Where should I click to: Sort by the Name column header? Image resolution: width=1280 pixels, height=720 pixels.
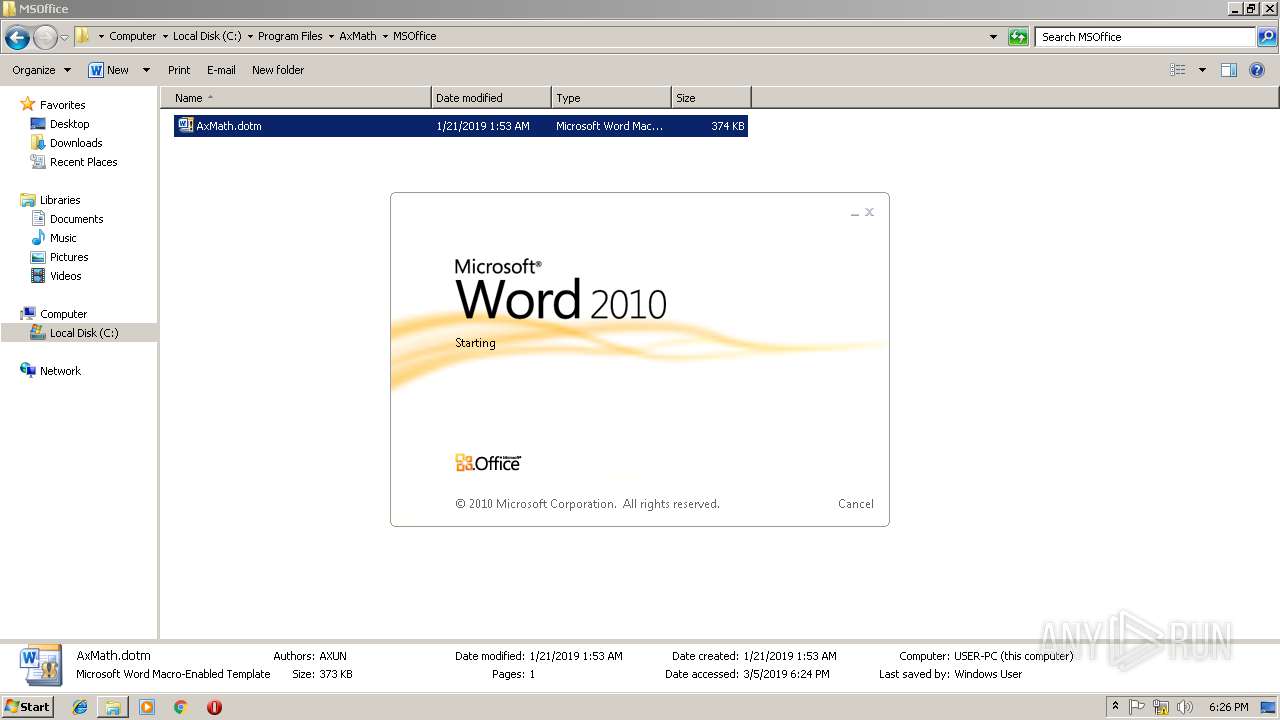(295, 98)
